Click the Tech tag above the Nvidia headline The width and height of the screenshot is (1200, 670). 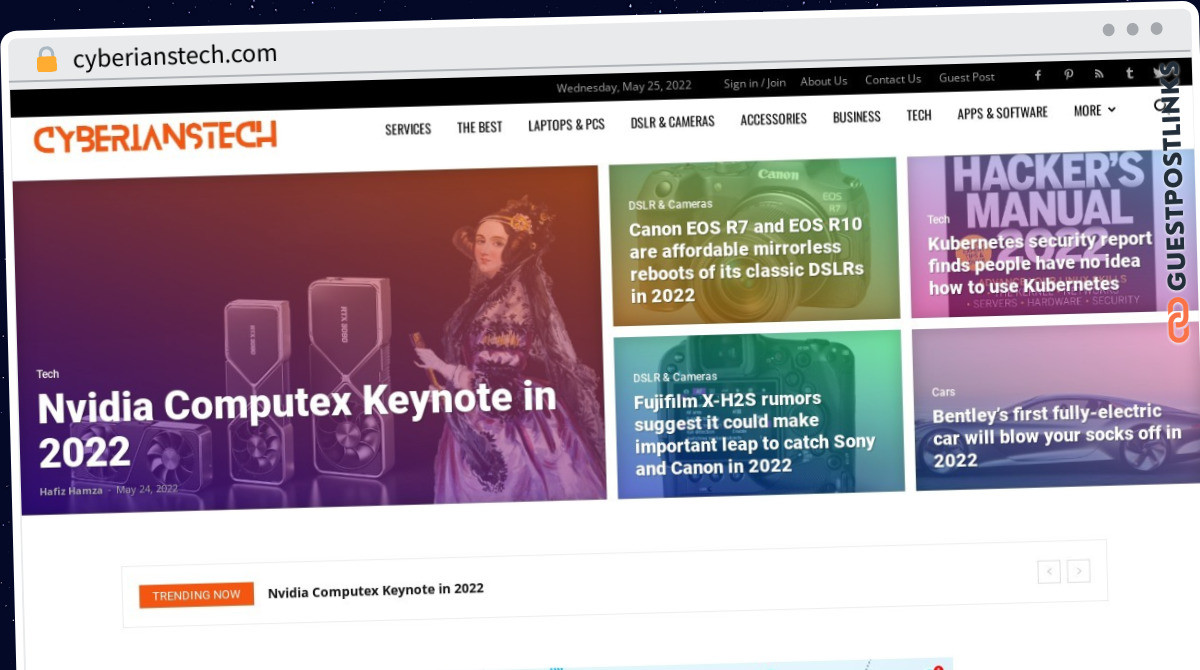point(48,374)
